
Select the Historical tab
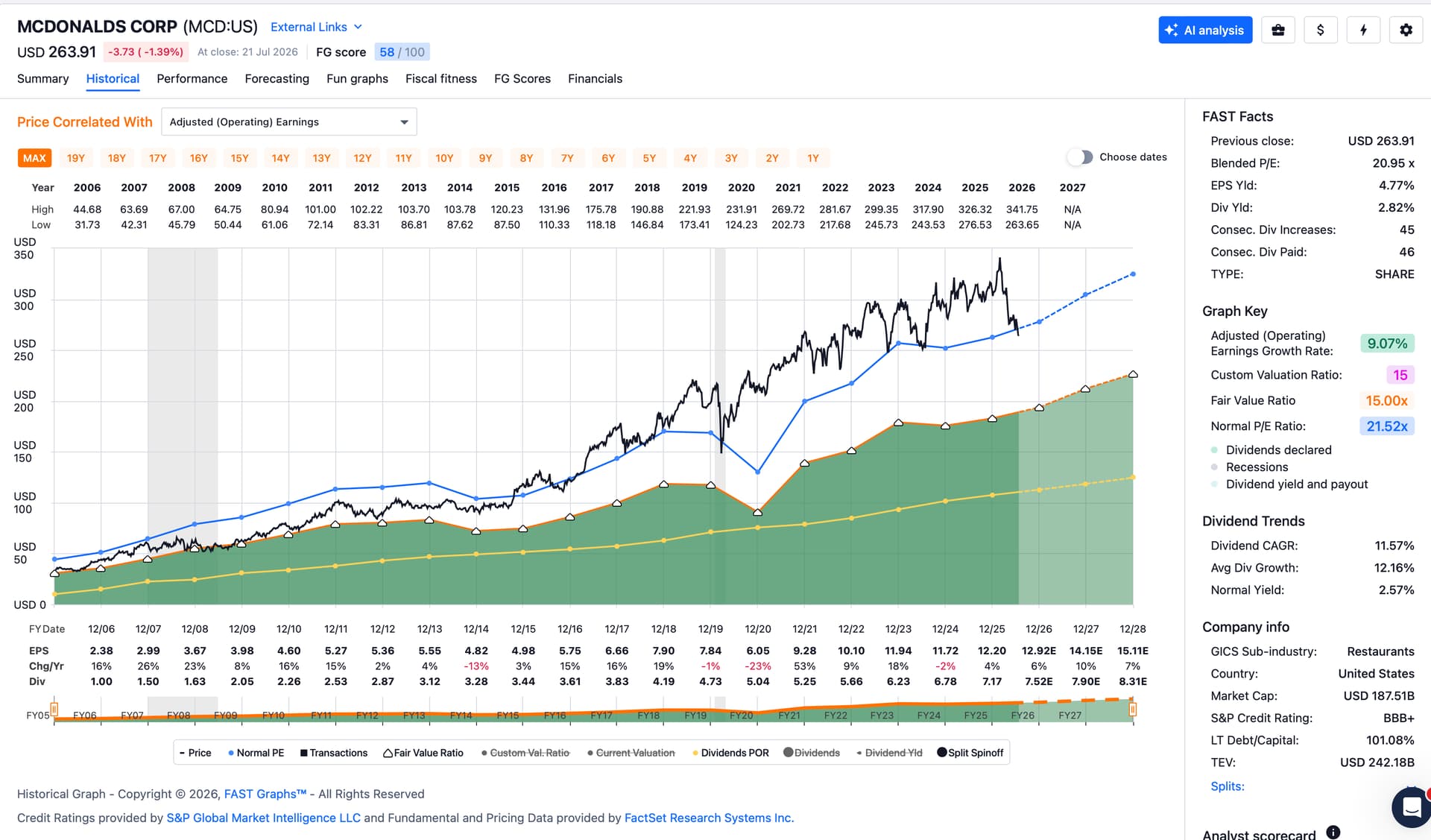(113, 79)
